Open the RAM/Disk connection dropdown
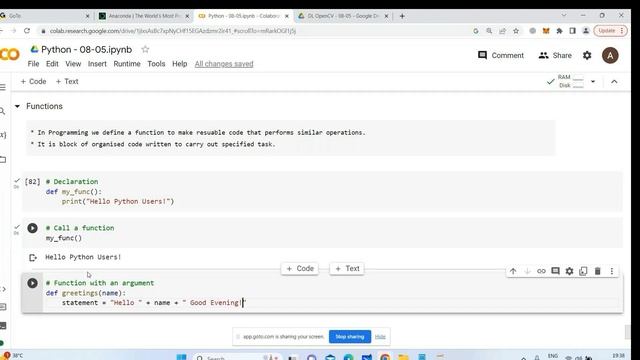This screenshot has width=640, height=360. (593, 82)
